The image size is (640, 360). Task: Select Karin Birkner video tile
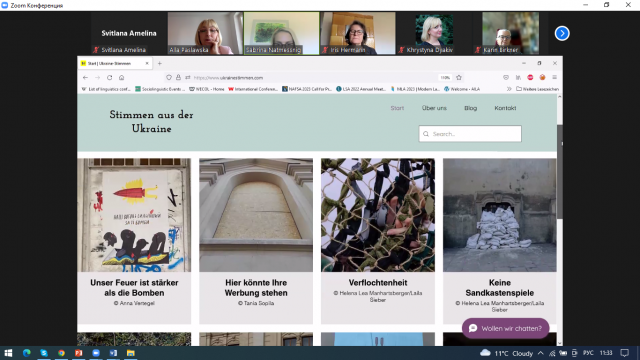(510, 33)
